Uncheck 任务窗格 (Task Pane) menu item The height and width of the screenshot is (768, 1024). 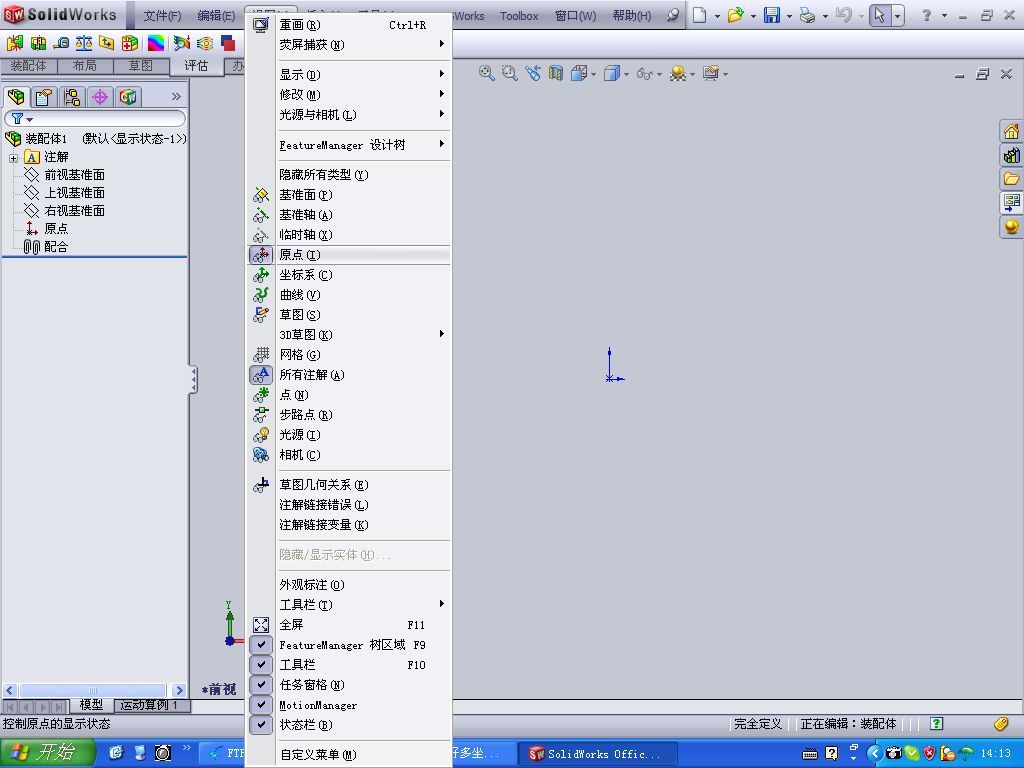tap(350, 685)
